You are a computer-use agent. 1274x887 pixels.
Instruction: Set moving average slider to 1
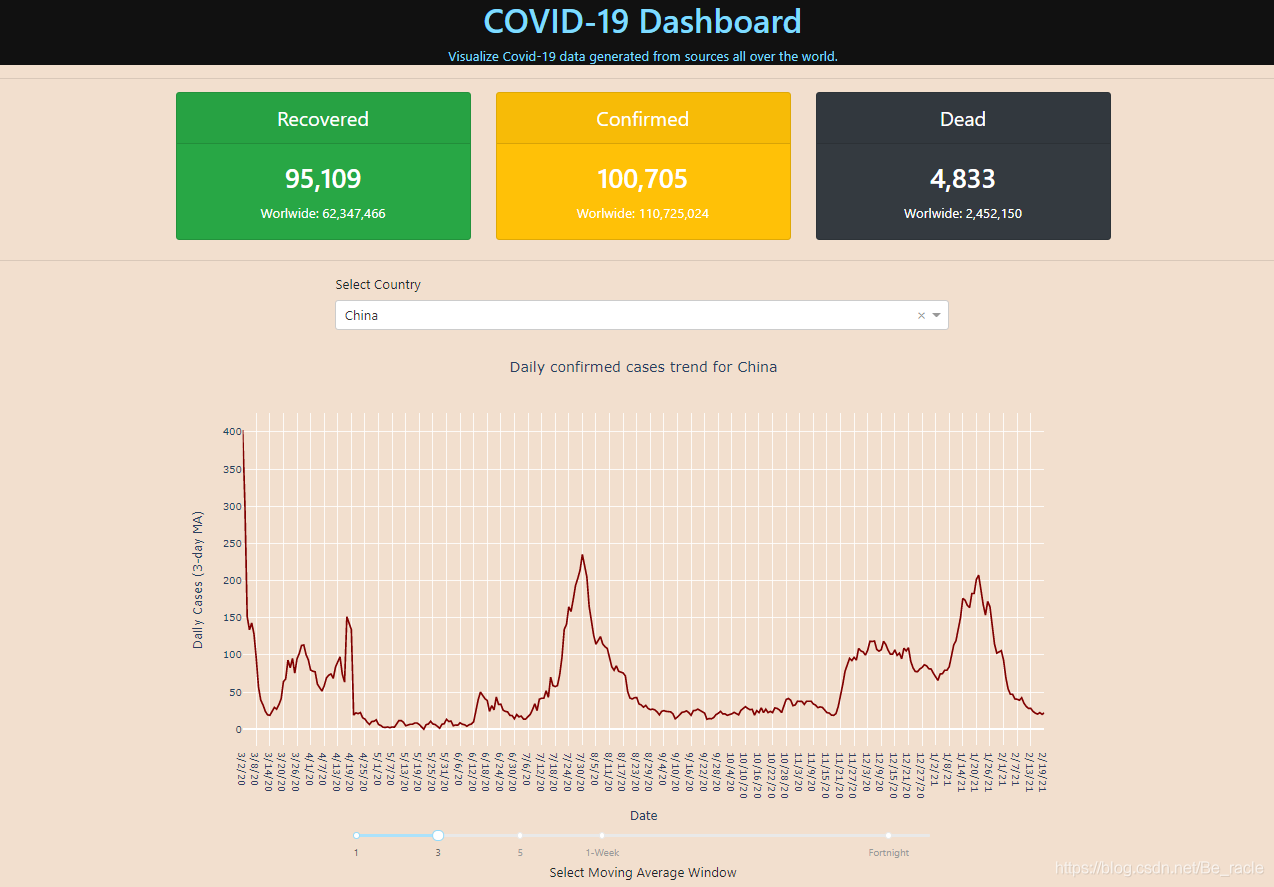click(356, 835)
